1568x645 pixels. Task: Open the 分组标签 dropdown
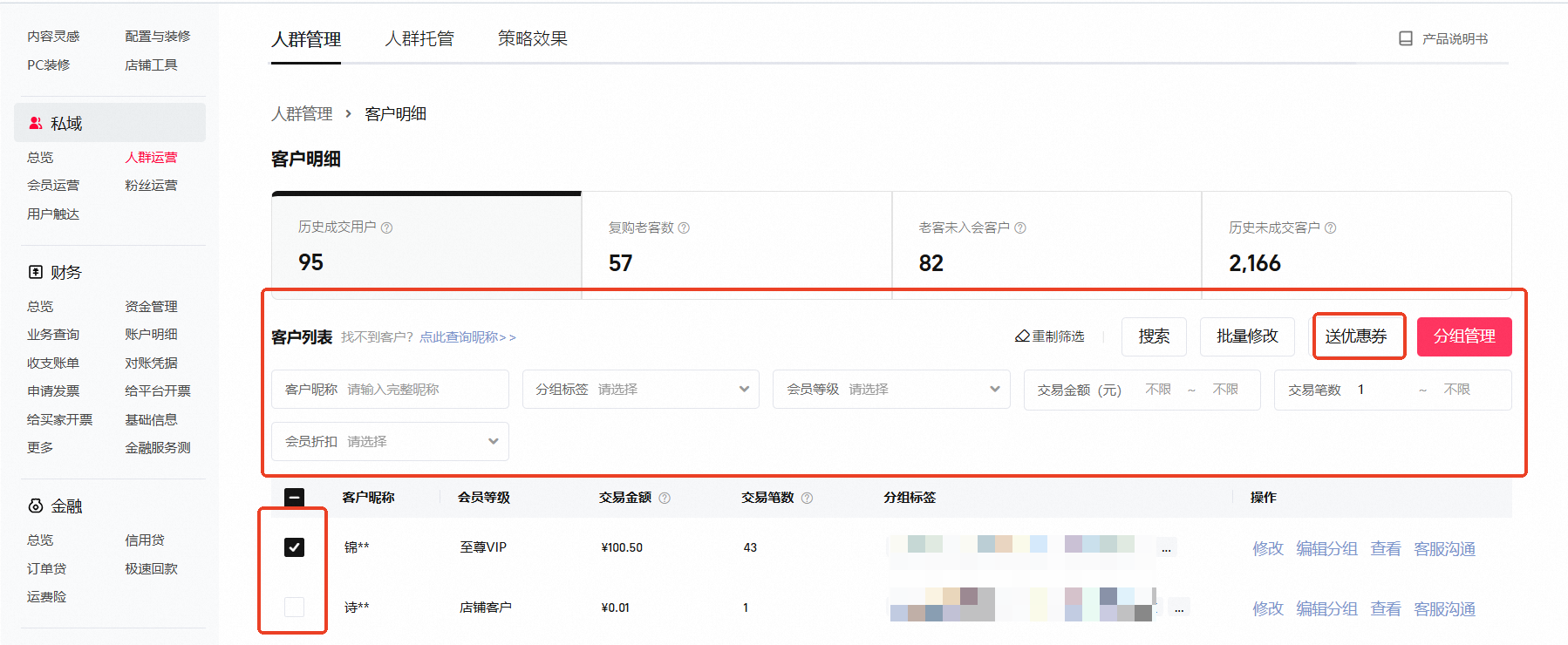[641, 390]
